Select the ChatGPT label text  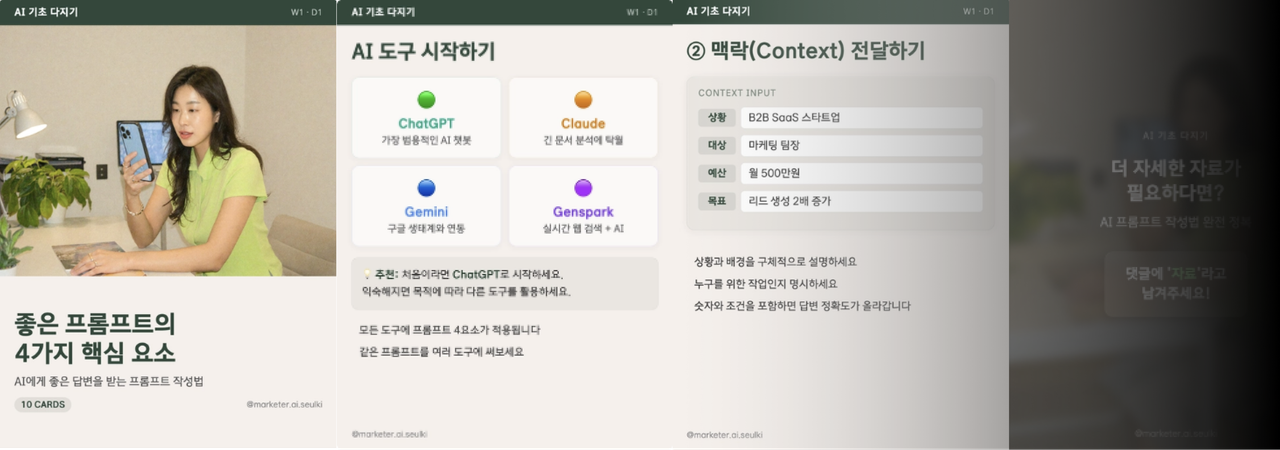[426, 123]
